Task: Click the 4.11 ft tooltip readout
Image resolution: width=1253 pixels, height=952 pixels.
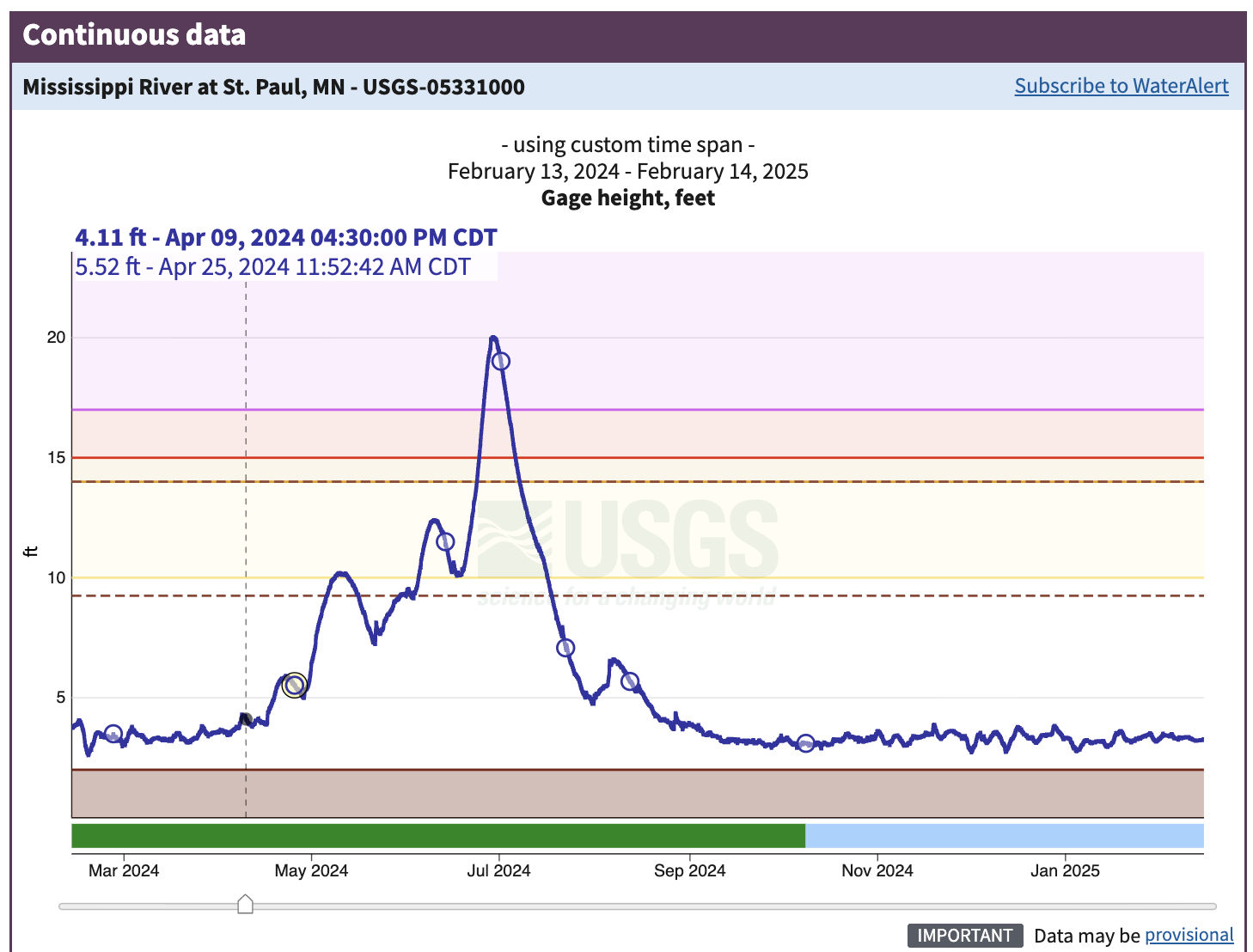Action: [x=286, y=237]
